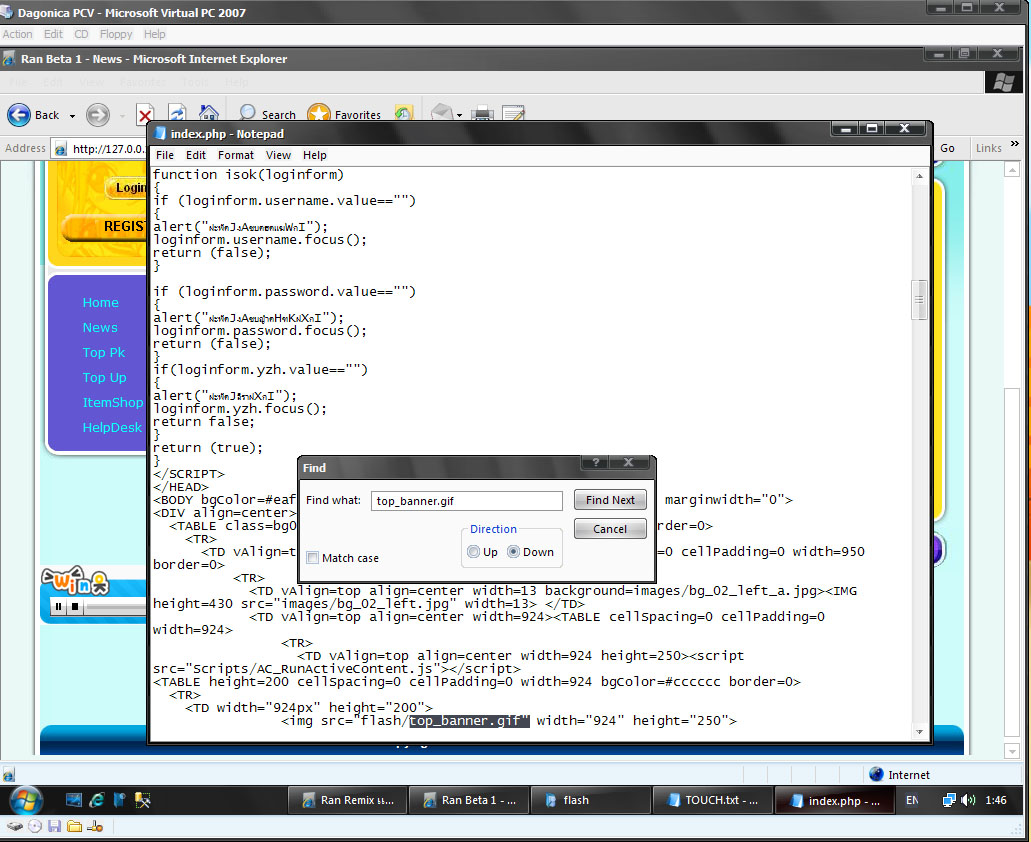Click the EN language indicator
The width and height of the screenshot is (1031, 842).
[x=911, y=800]
